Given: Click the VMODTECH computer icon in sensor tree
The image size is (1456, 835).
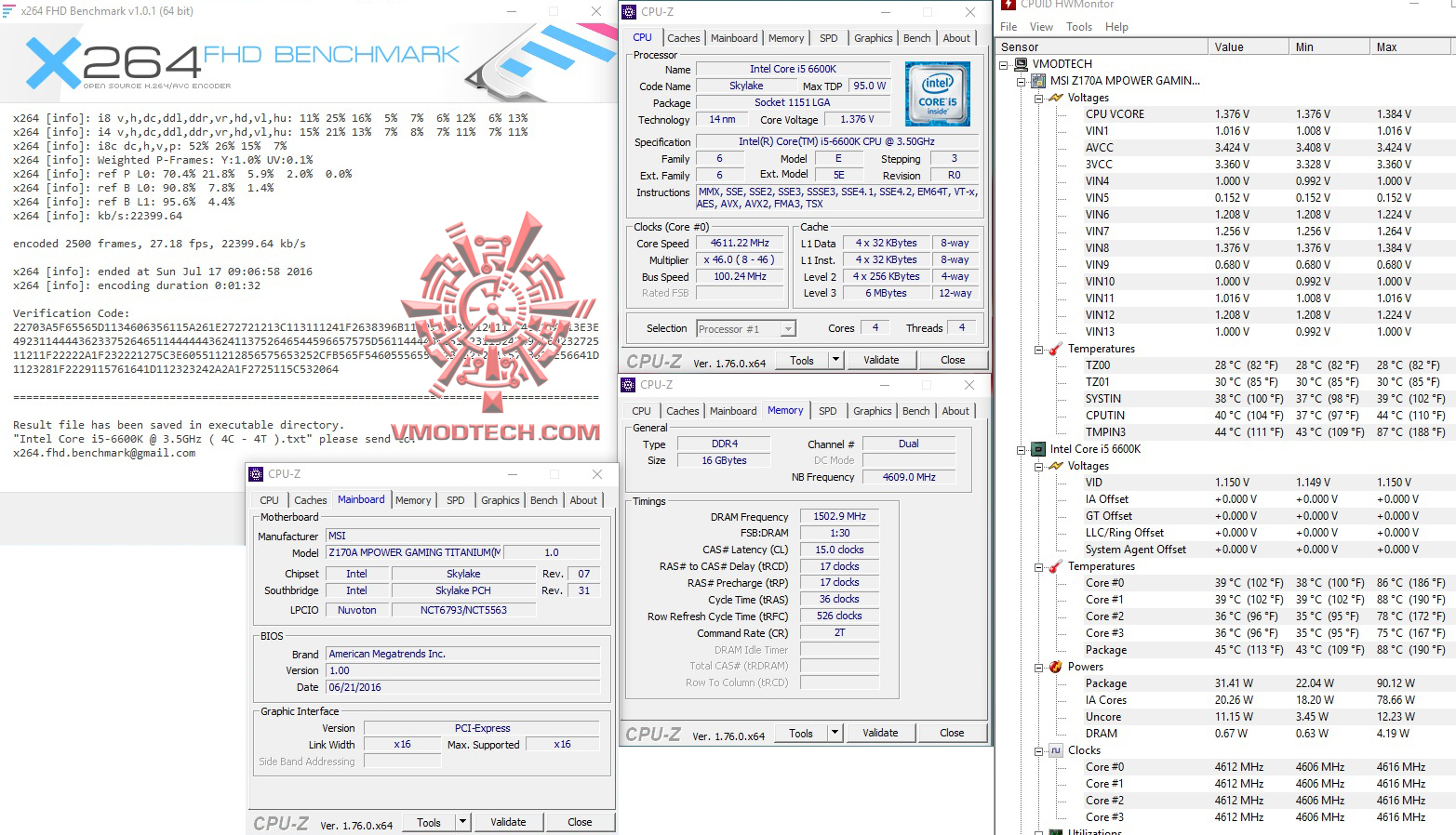Looking at the screenshot, I should click(x=1023, y=63).
